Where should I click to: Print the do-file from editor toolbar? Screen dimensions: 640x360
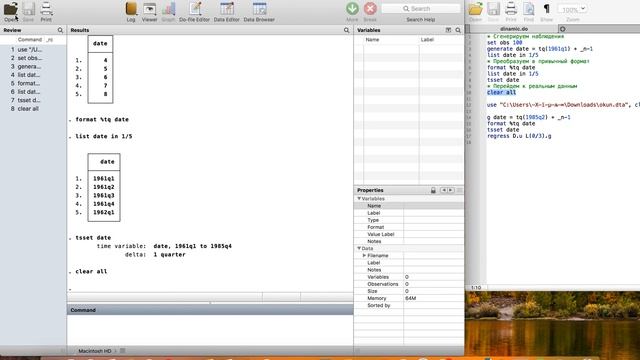(511, 11)
